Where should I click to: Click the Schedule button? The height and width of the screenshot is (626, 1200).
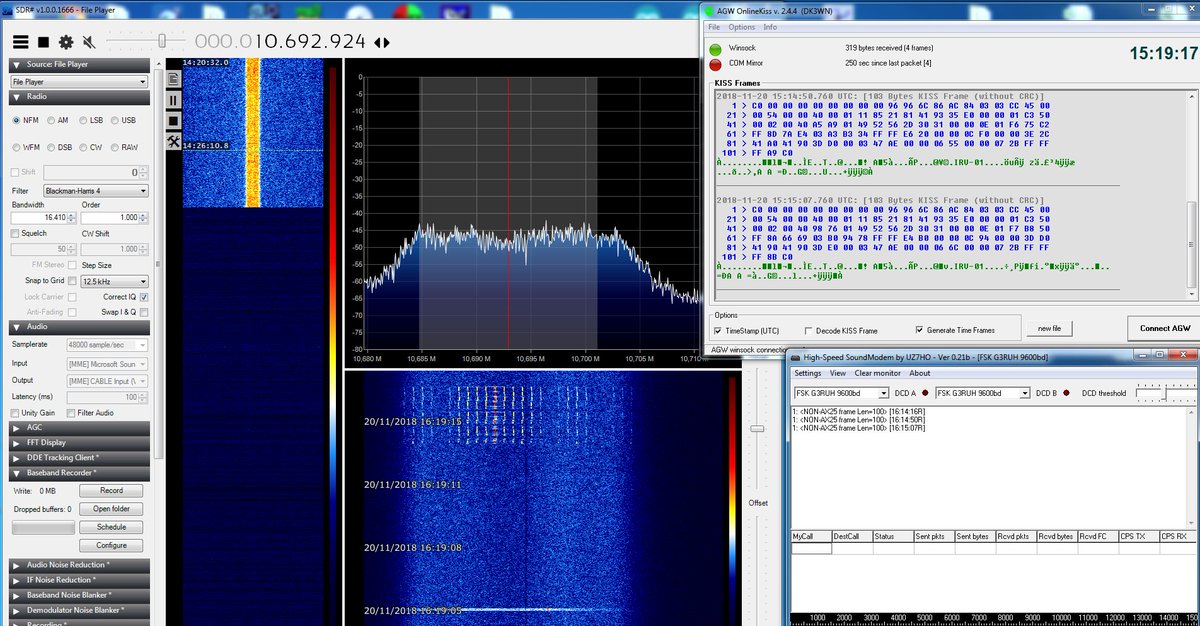(111, 527)
